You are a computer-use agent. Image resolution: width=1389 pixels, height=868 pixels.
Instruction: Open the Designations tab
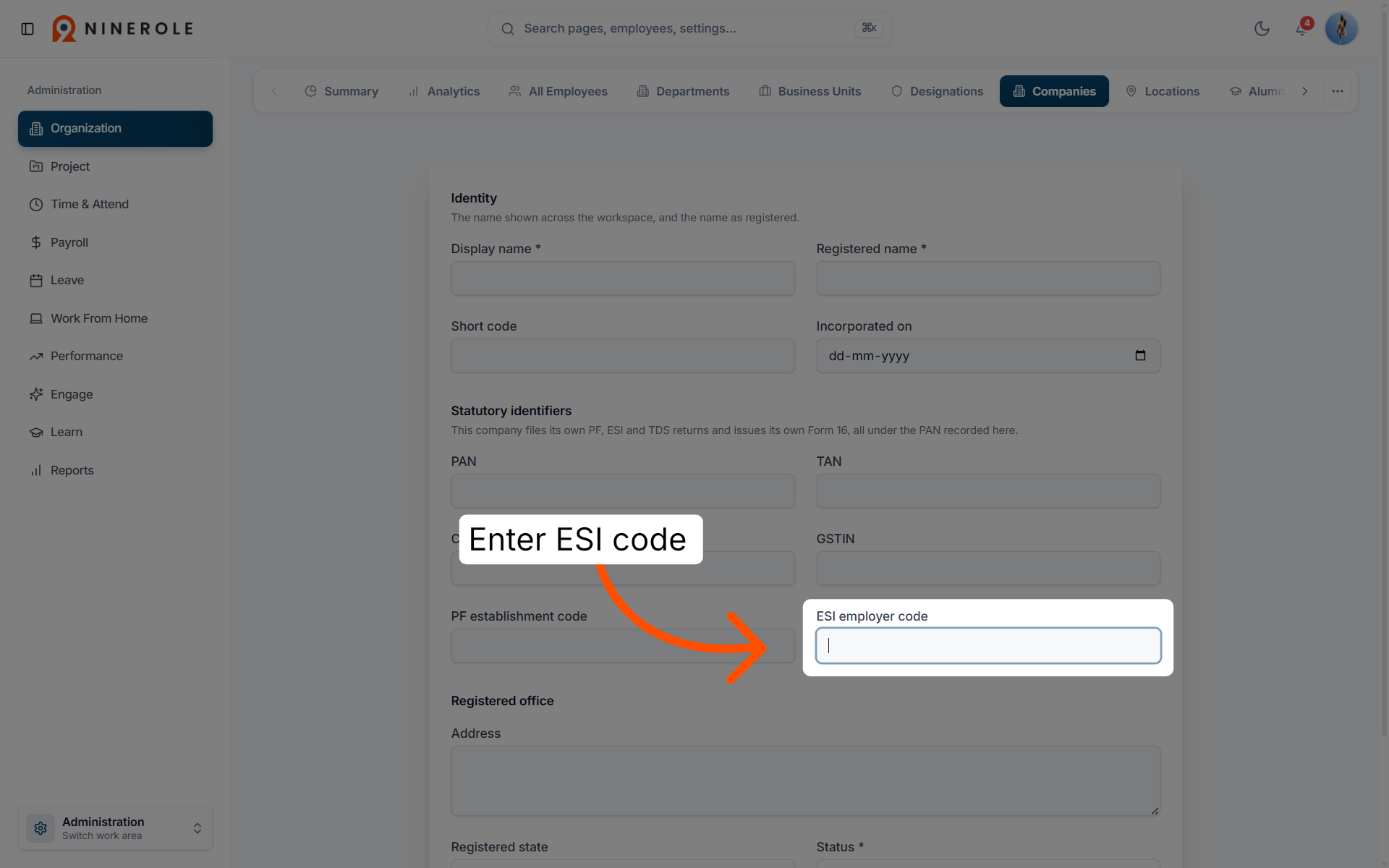click(937, 91)
